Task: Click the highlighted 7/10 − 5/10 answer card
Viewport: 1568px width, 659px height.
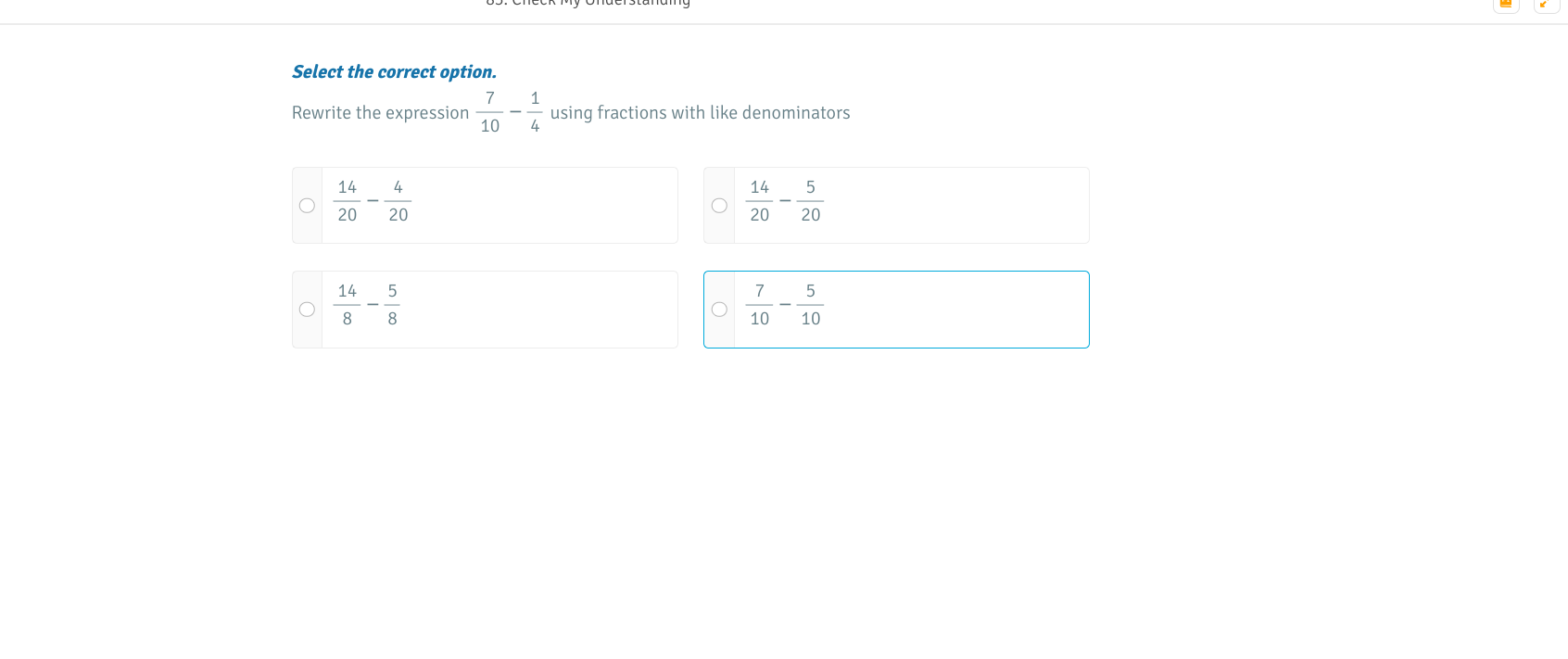Action: click(896, 310)
